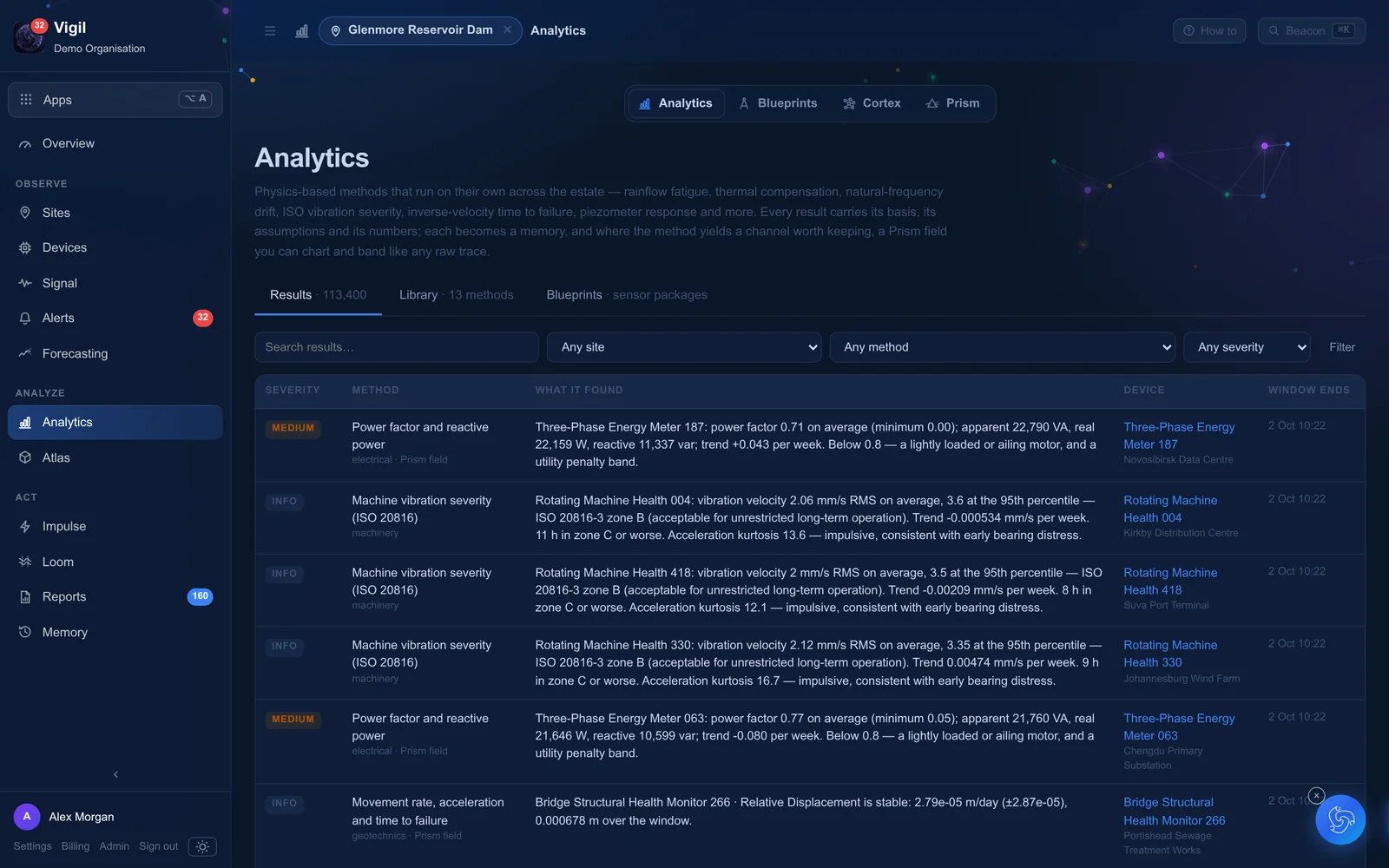Collapse the sidebar with chevron arrow
The height and width of the screenshot is (868, 1389).
115,774
